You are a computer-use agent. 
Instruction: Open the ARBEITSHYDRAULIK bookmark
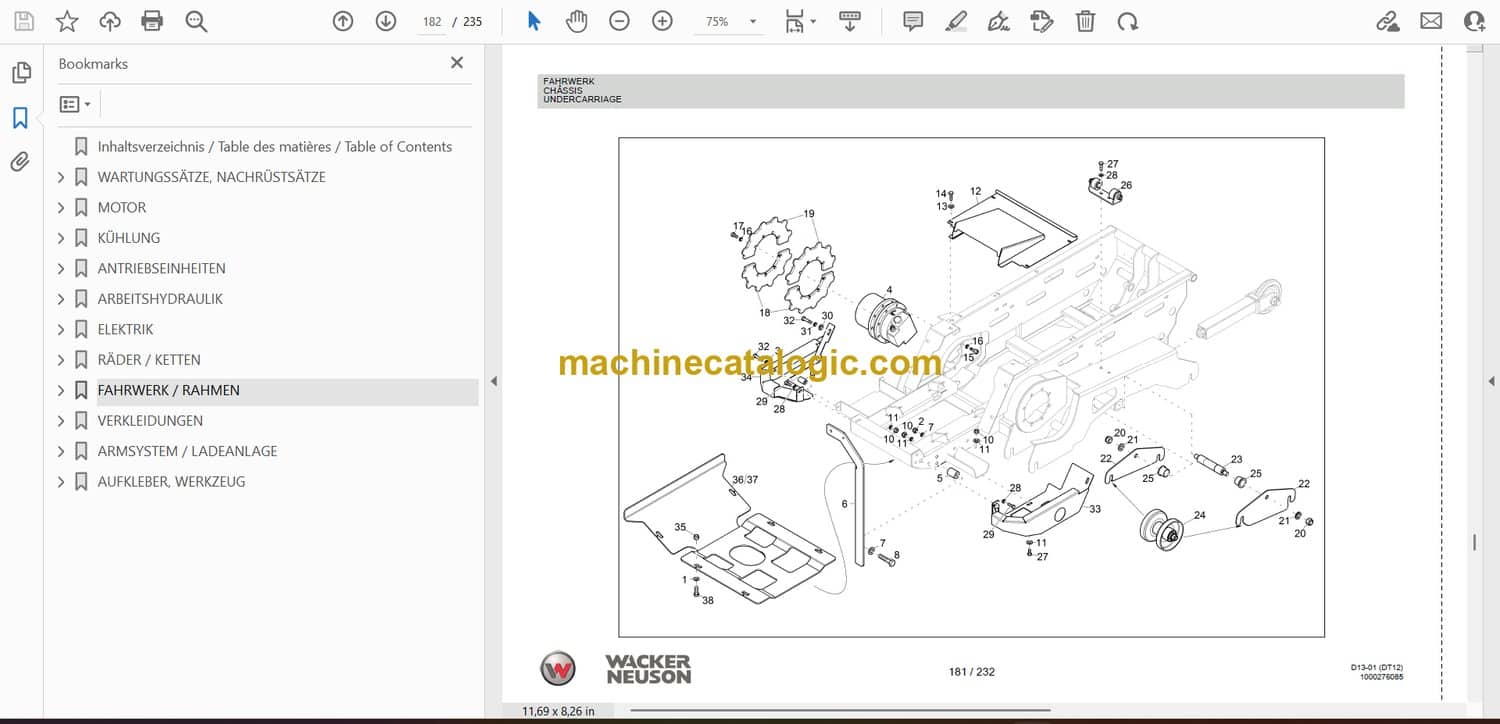click(x=160, y=299)
